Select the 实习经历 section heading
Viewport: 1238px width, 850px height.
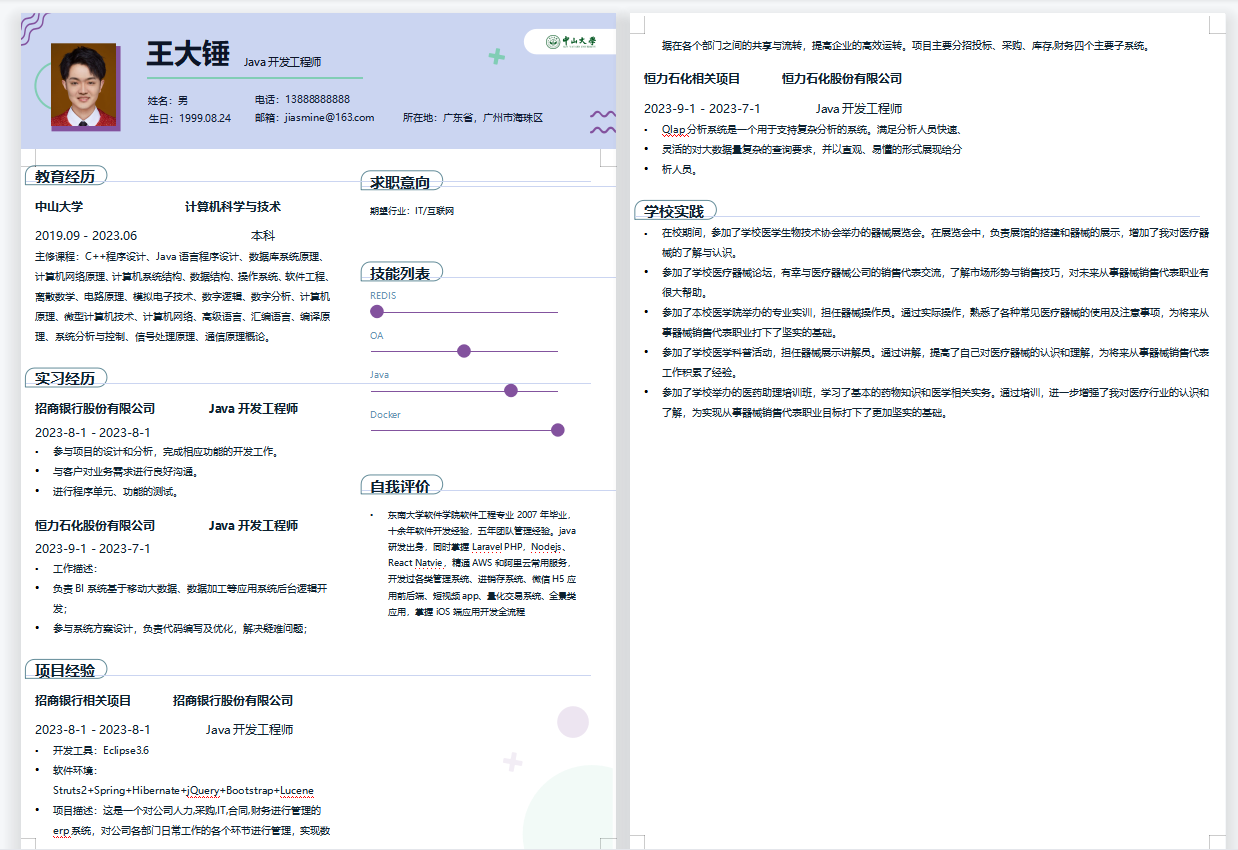(x=65, y=379)
